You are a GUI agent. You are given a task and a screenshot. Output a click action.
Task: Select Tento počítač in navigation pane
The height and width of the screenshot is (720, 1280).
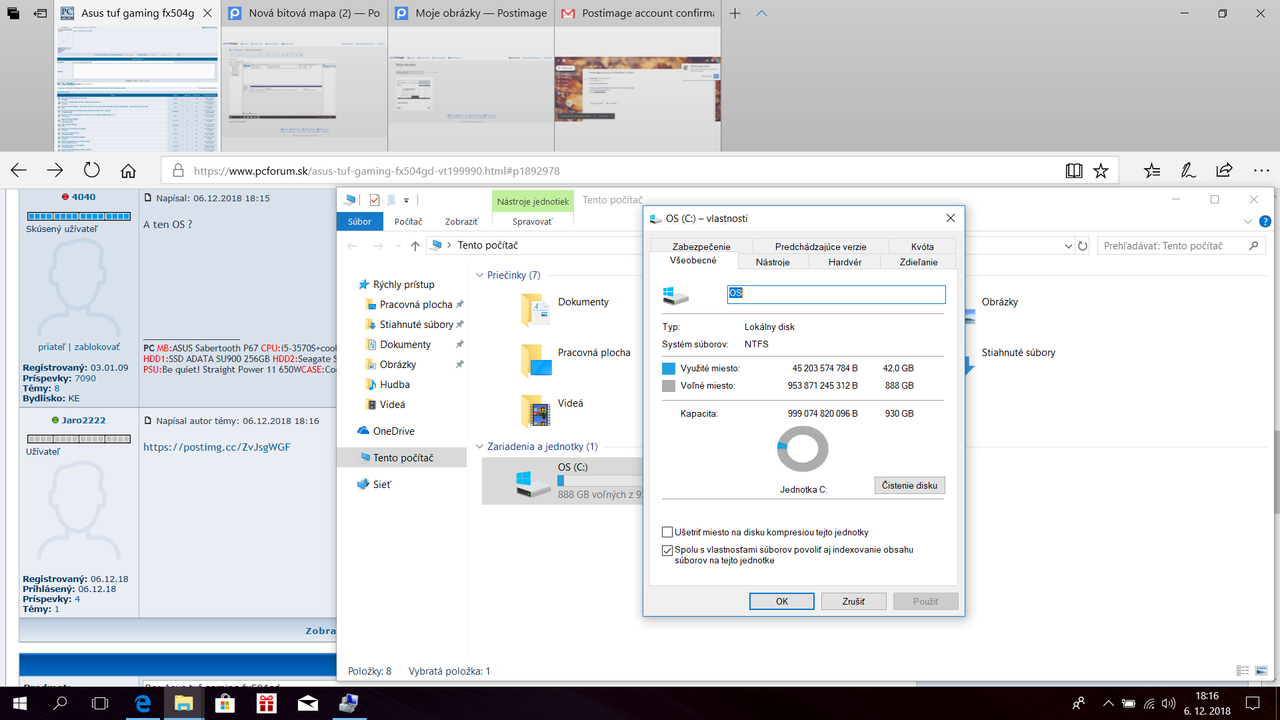[402, 457]
